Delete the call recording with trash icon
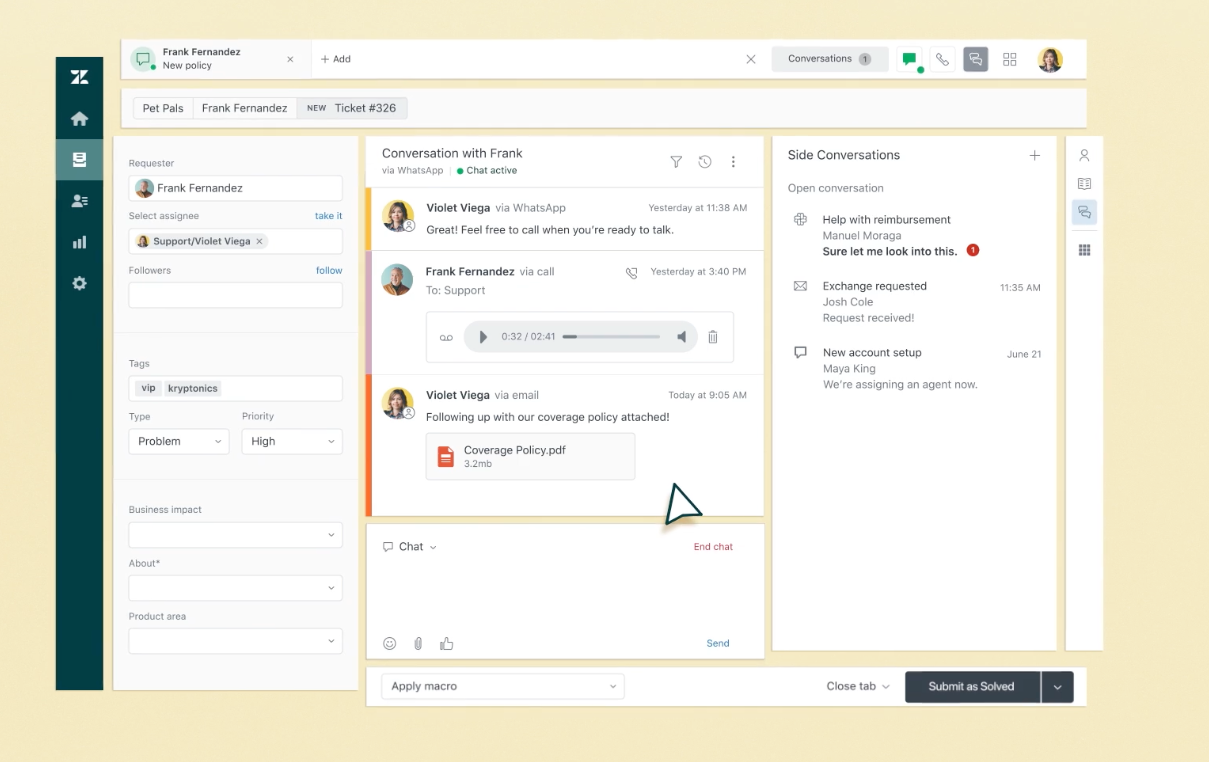The width and height of the screenshot is (1209, 762). (713, 337)
